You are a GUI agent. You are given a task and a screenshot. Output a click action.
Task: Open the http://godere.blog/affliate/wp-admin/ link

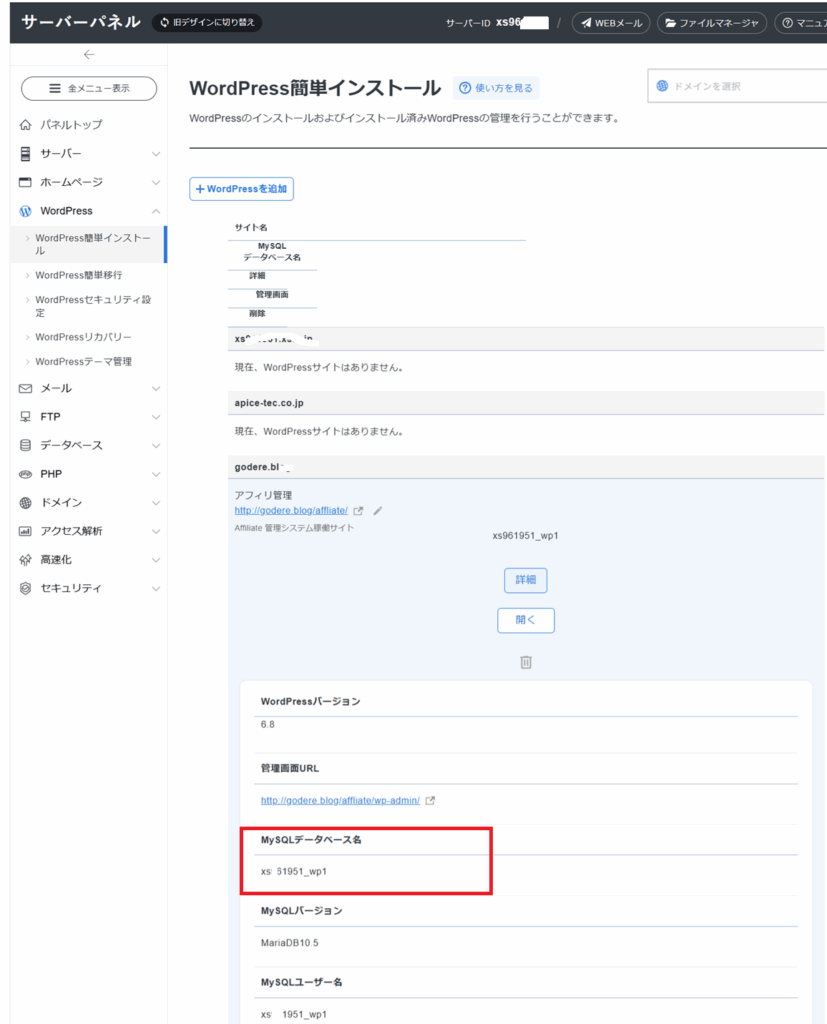click(340, 801)
